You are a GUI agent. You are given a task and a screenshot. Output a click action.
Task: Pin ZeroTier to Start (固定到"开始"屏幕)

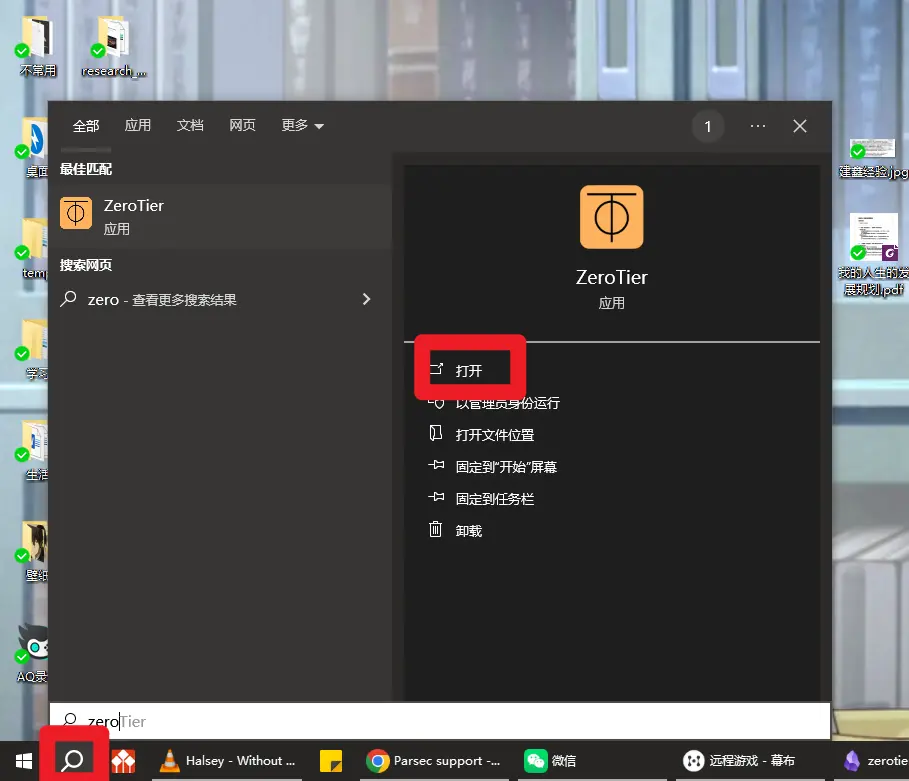pyautogui.click(x=505, y=467)
